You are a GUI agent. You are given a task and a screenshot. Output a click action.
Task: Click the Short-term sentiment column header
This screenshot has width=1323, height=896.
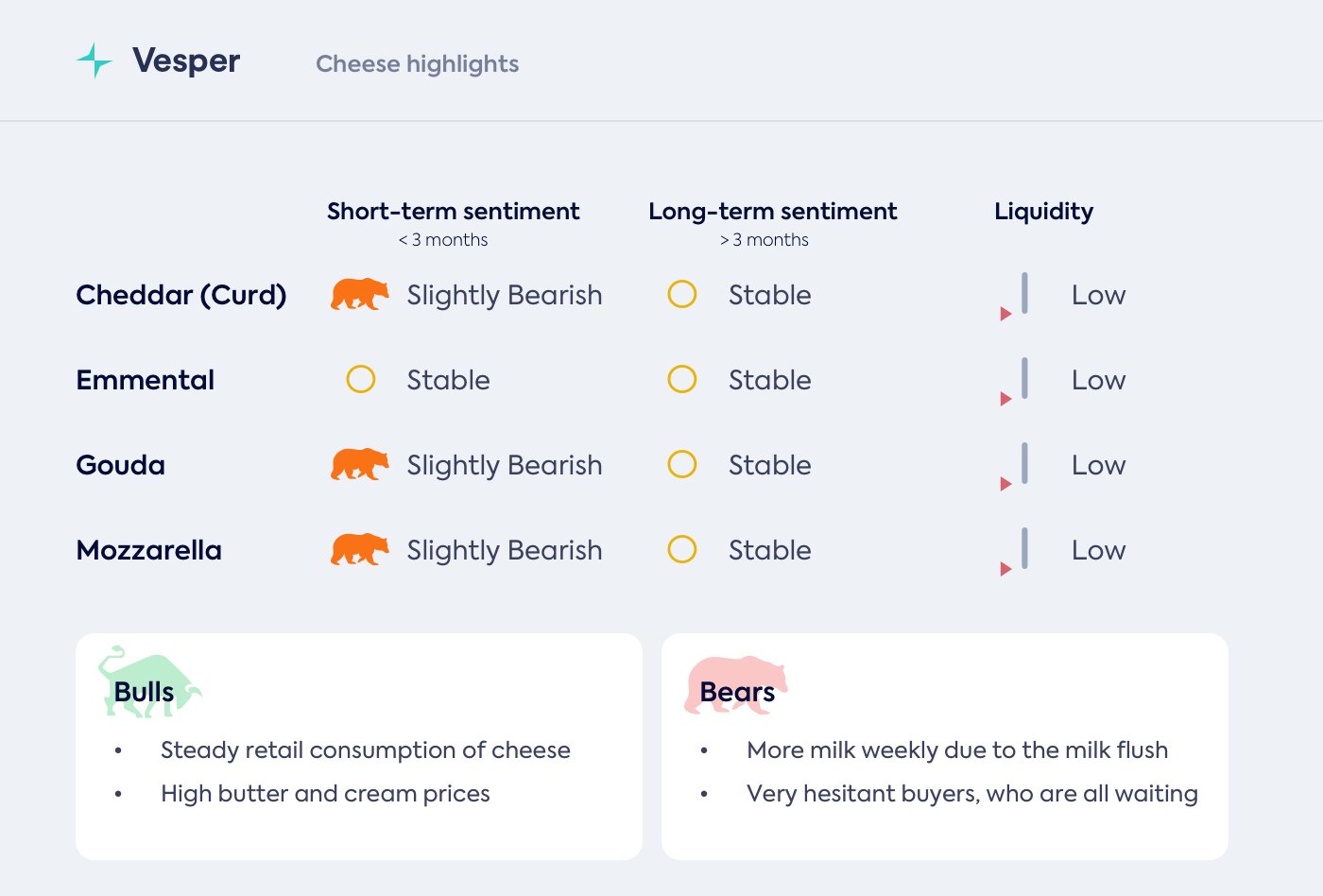[x=453, y=212]
